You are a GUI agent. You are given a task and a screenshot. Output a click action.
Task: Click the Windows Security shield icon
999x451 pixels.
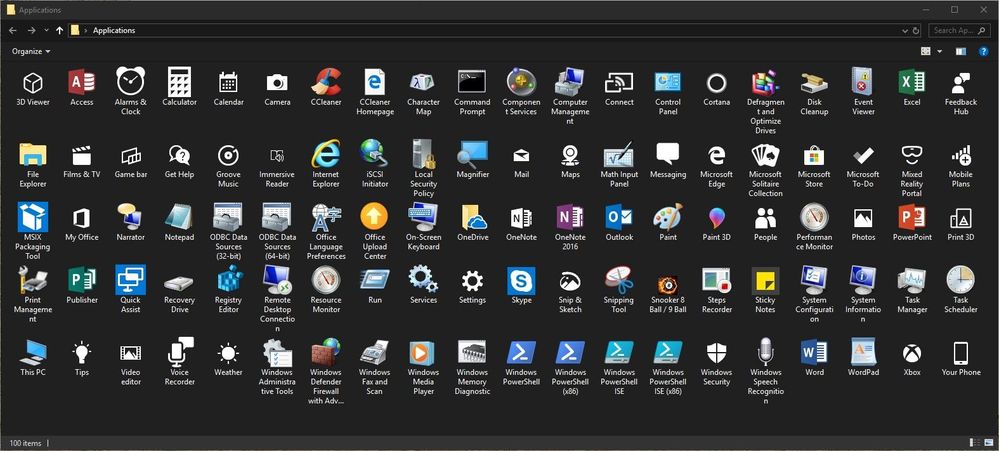pos(716,353)
